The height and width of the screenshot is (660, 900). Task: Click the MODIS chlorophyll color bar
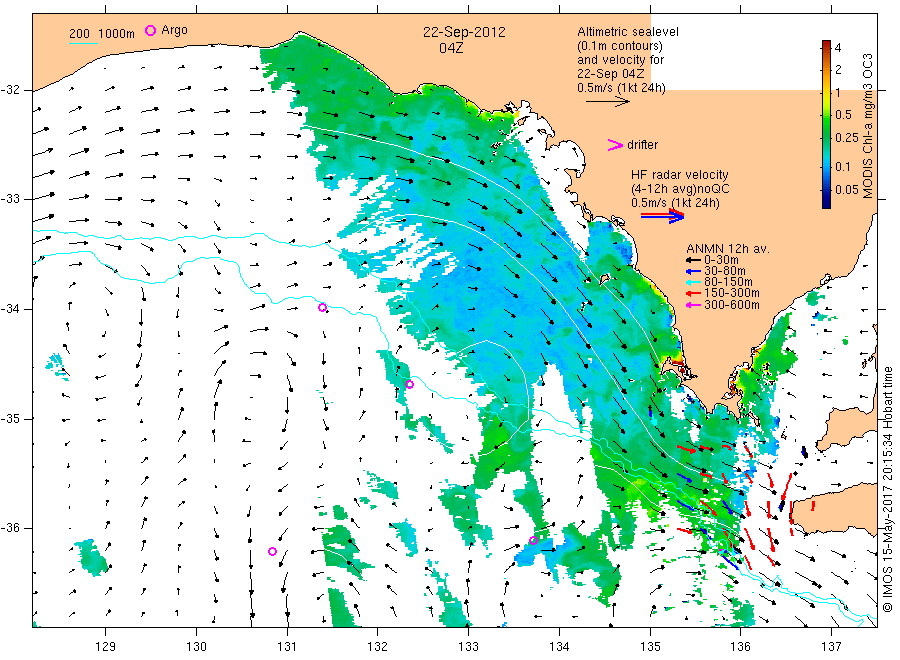tap(826, 124)
